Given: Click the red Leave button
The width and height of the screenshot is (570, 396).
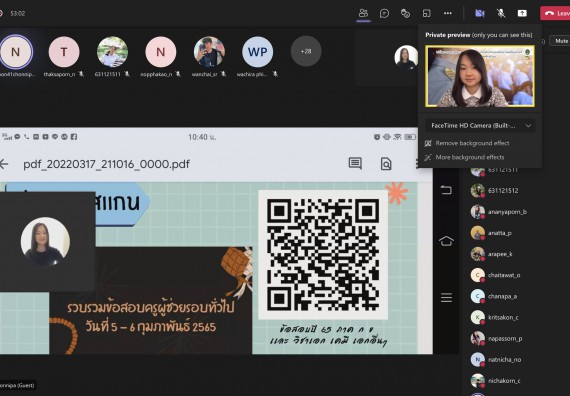Looking at the screenshot, I should (555, 13).
